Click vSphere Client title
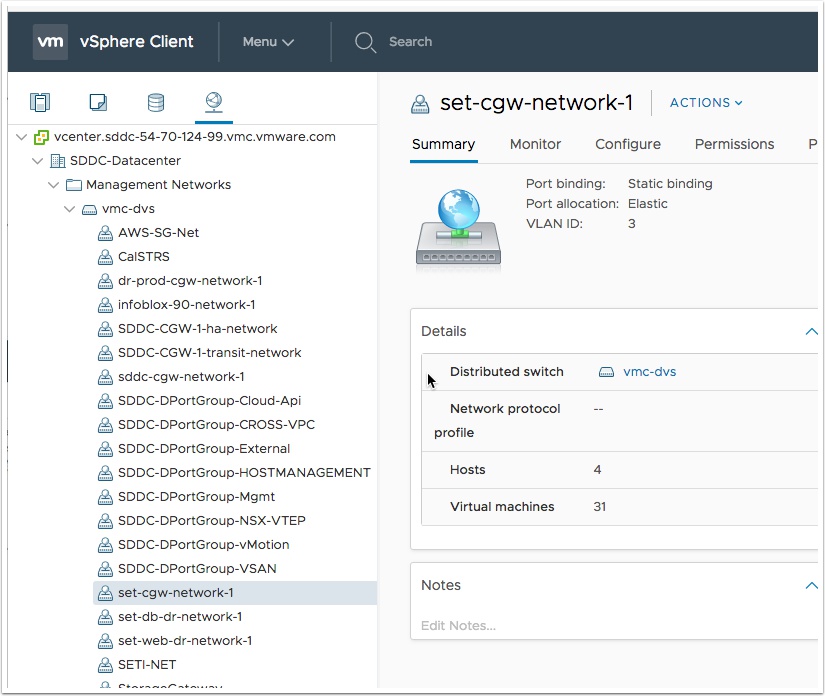The image size is (825, 696). point(136,42)
